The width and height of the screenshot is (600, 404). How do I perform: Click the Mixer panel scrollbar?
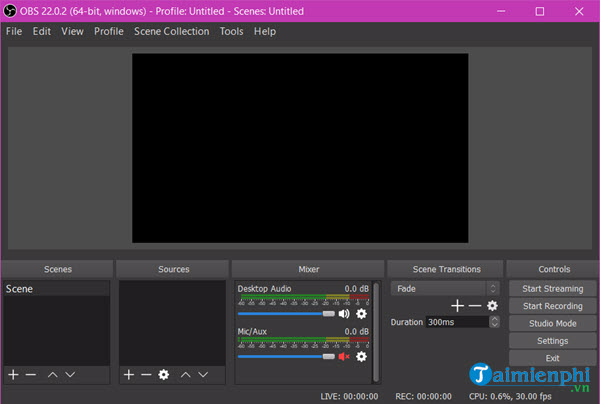pos(376,332)
